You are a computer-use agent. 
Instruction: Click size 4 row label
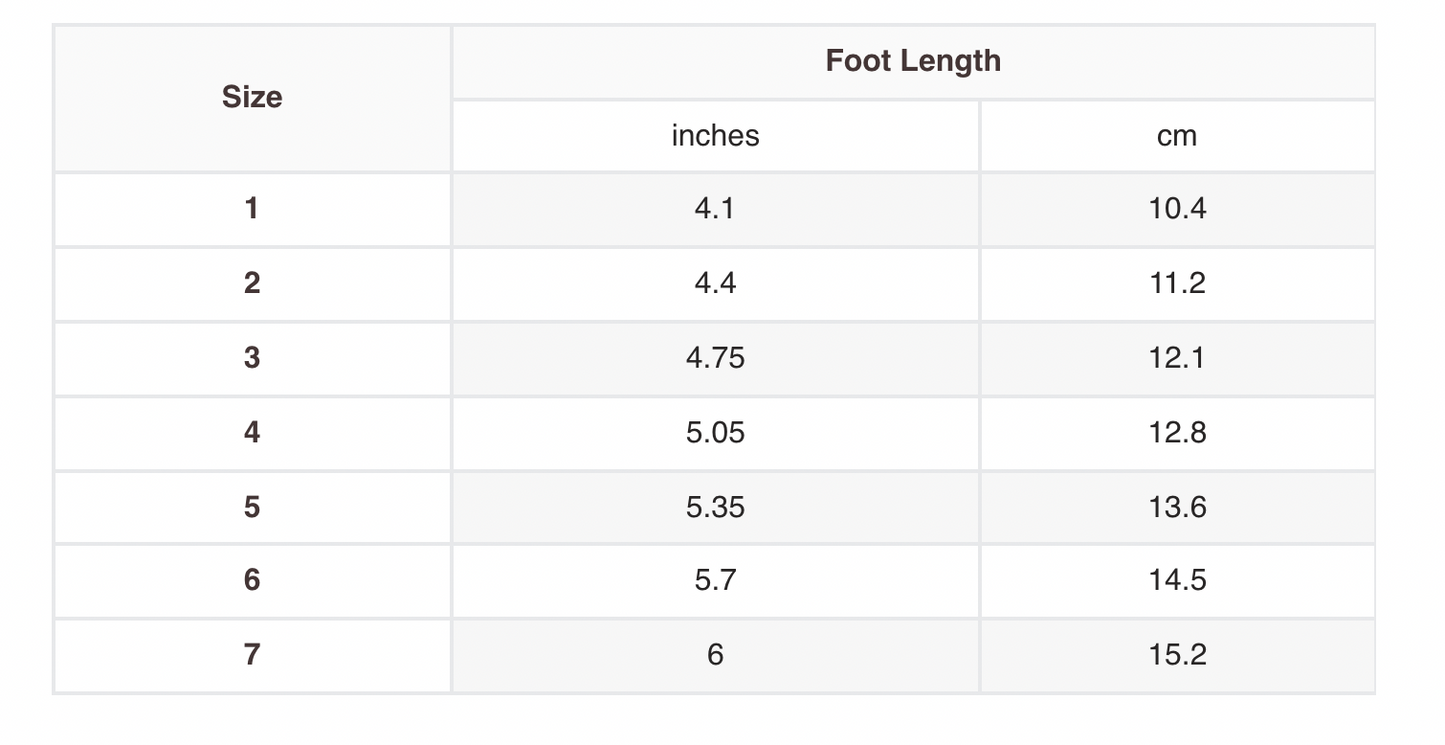[252, 432]
